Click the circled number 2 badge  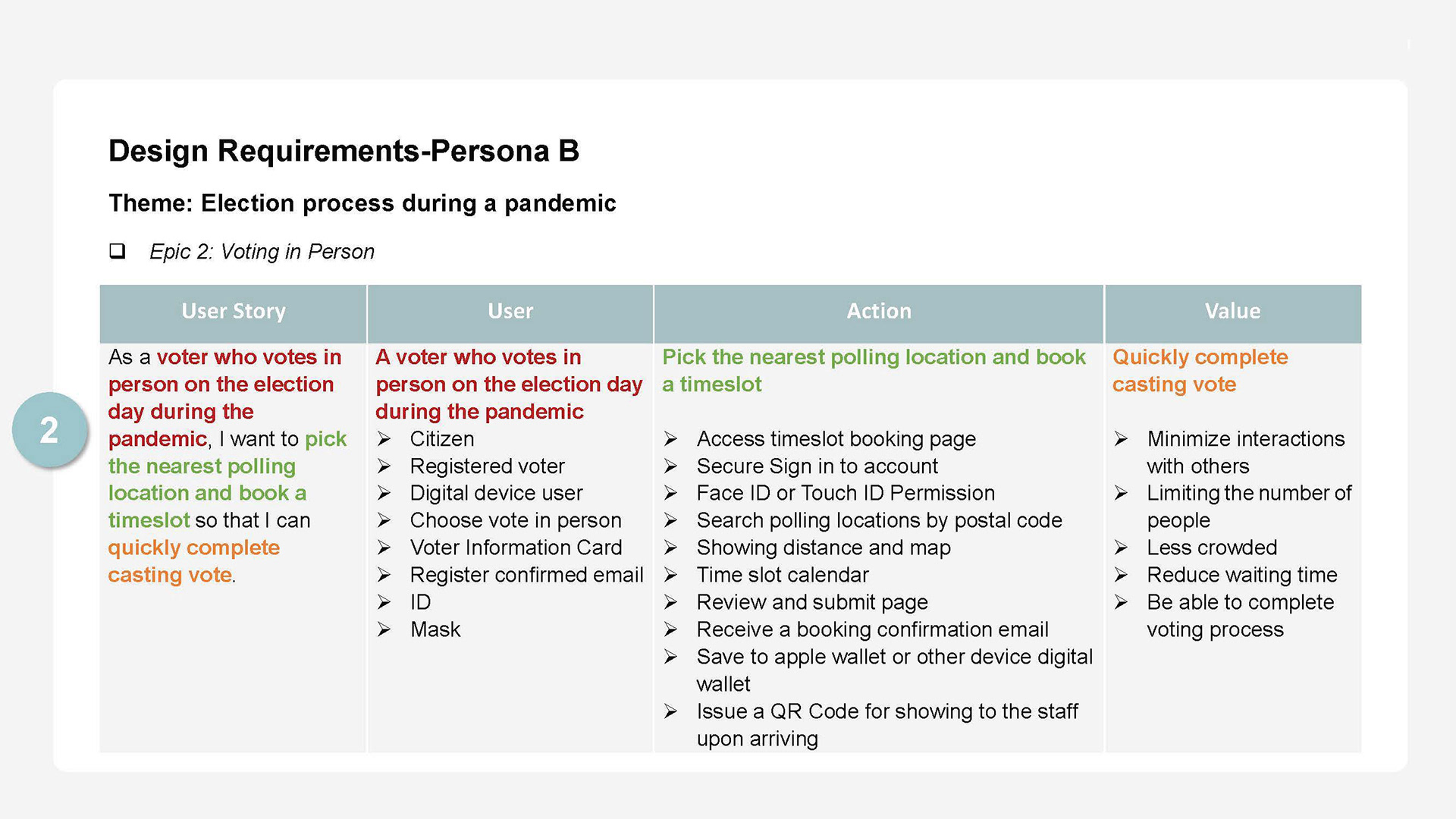[x=49, y=430]
